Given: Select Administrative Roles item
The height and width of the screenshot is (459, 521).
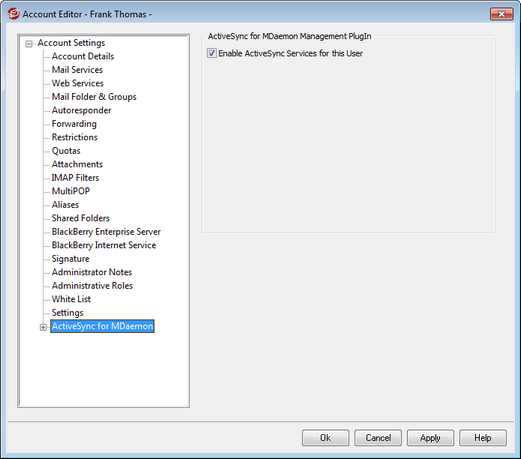Looking at the screenshot, I should point(92,286).
